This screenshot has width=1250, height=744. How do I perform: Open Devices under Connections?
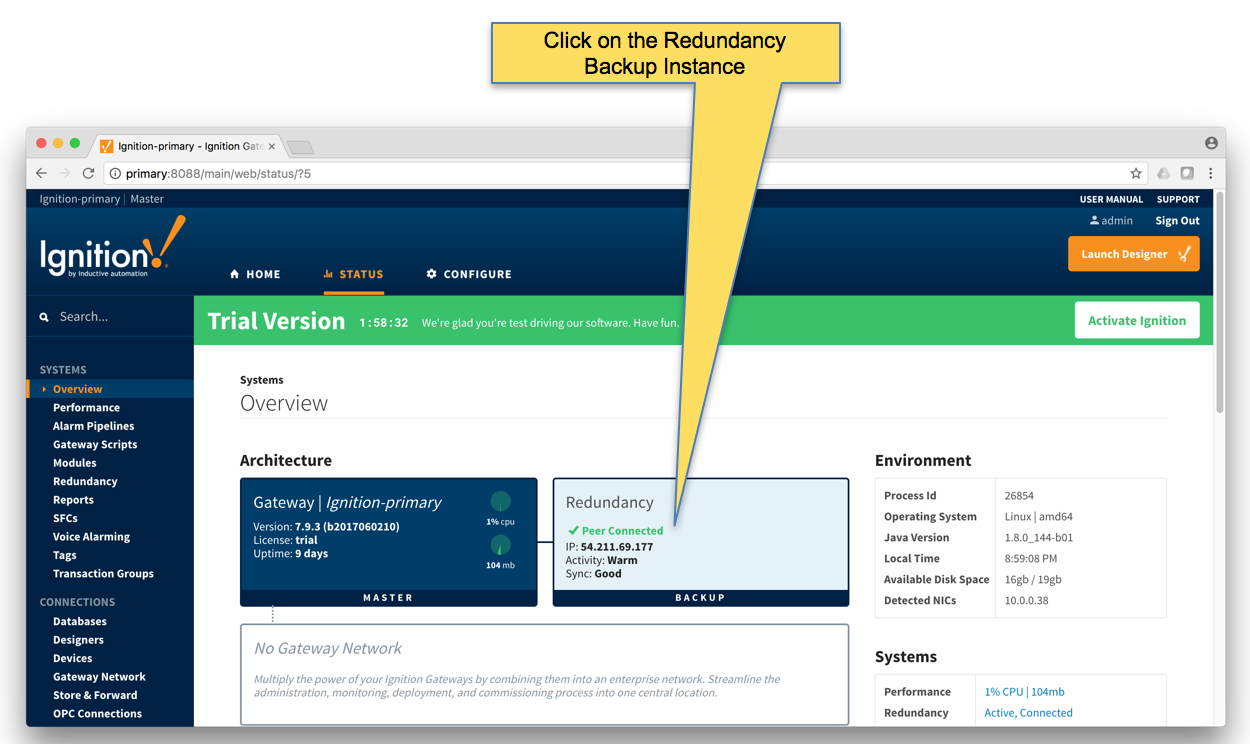tap(72, 659)
